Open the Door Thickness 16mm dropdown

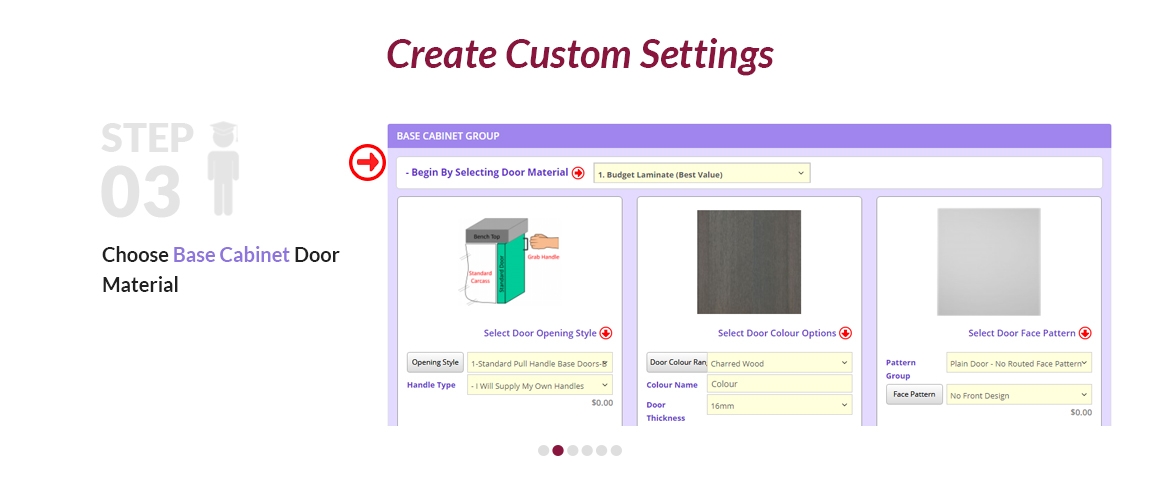[x=779, y=405]
